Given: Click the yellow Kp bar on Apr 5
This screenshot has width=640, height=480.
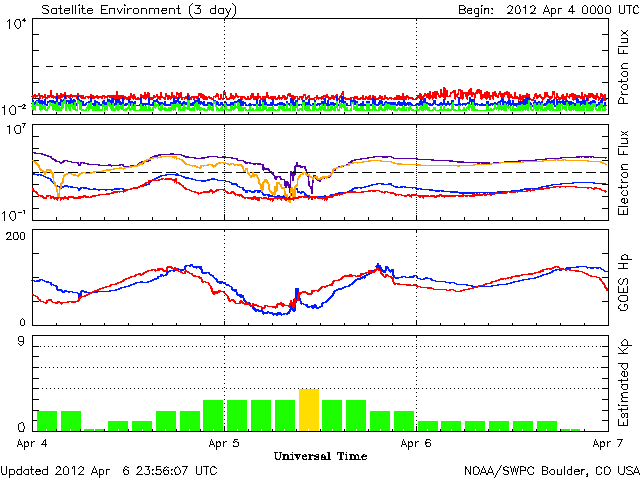Looking at the screenshot, I should point(309,410).
